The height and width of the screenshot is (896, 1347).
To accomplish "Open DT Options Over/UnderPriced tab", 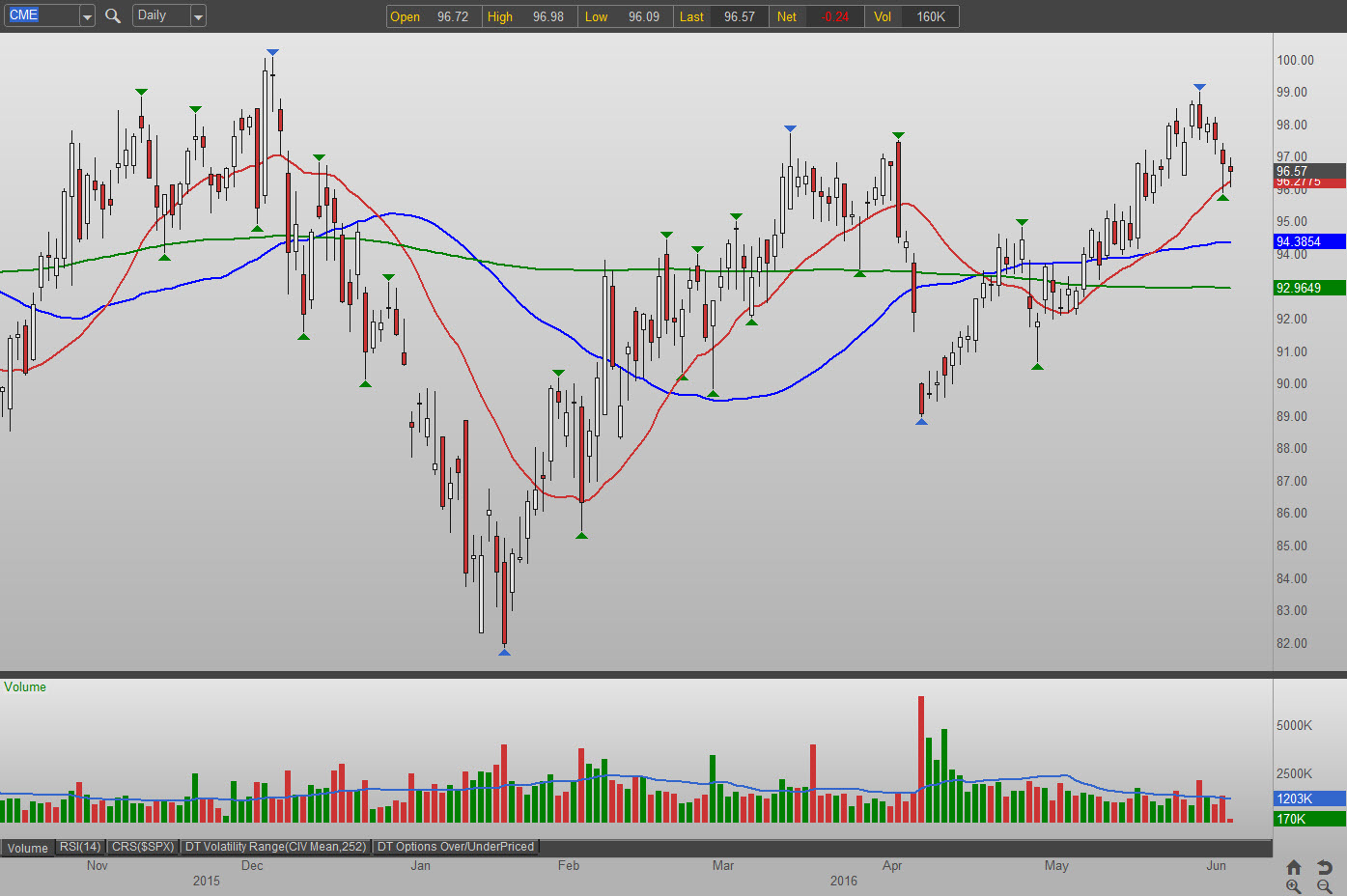I will (456, 847).
